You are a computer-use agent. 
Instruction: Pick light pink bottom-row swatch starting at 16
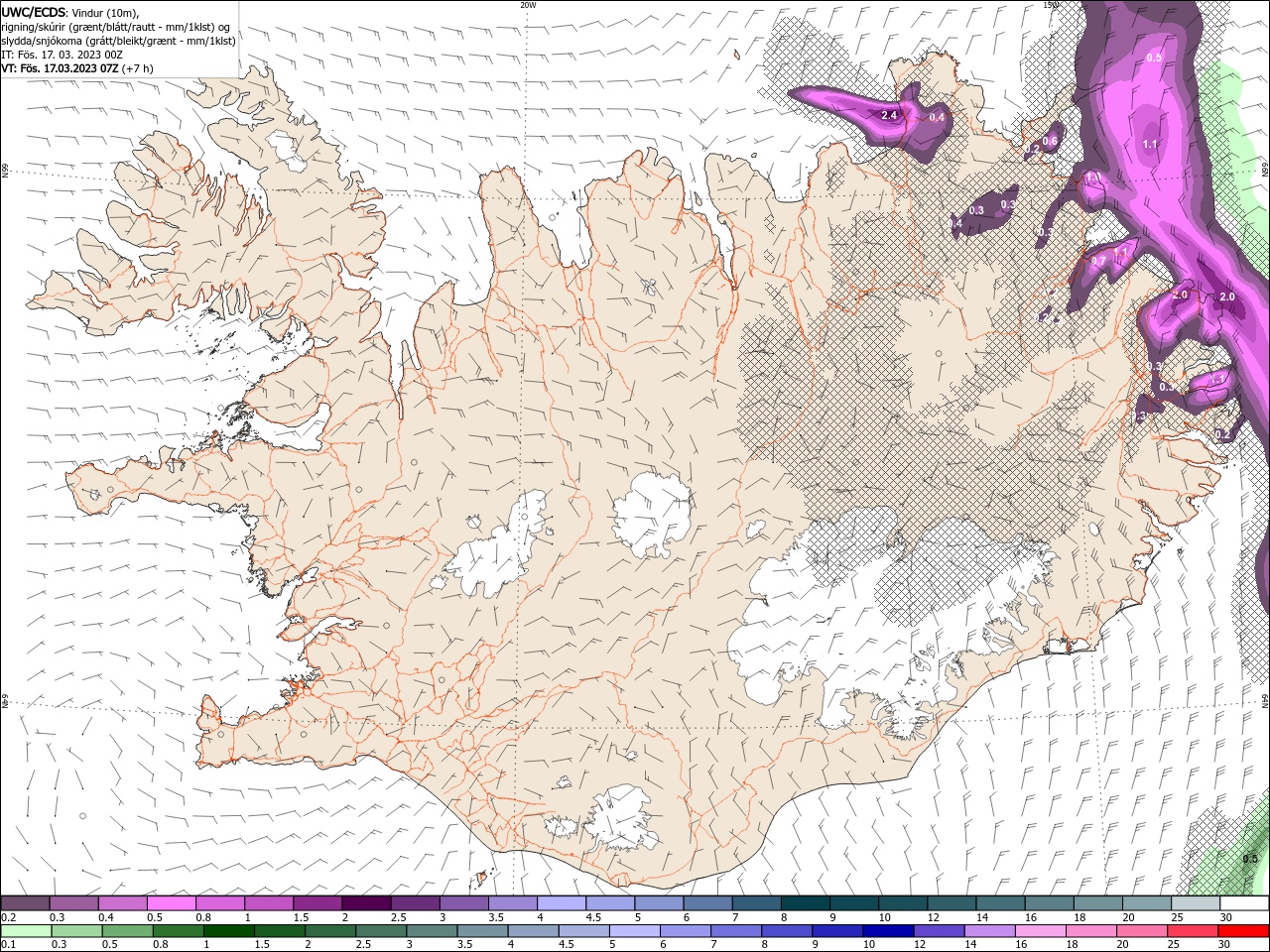[1041, 931]
